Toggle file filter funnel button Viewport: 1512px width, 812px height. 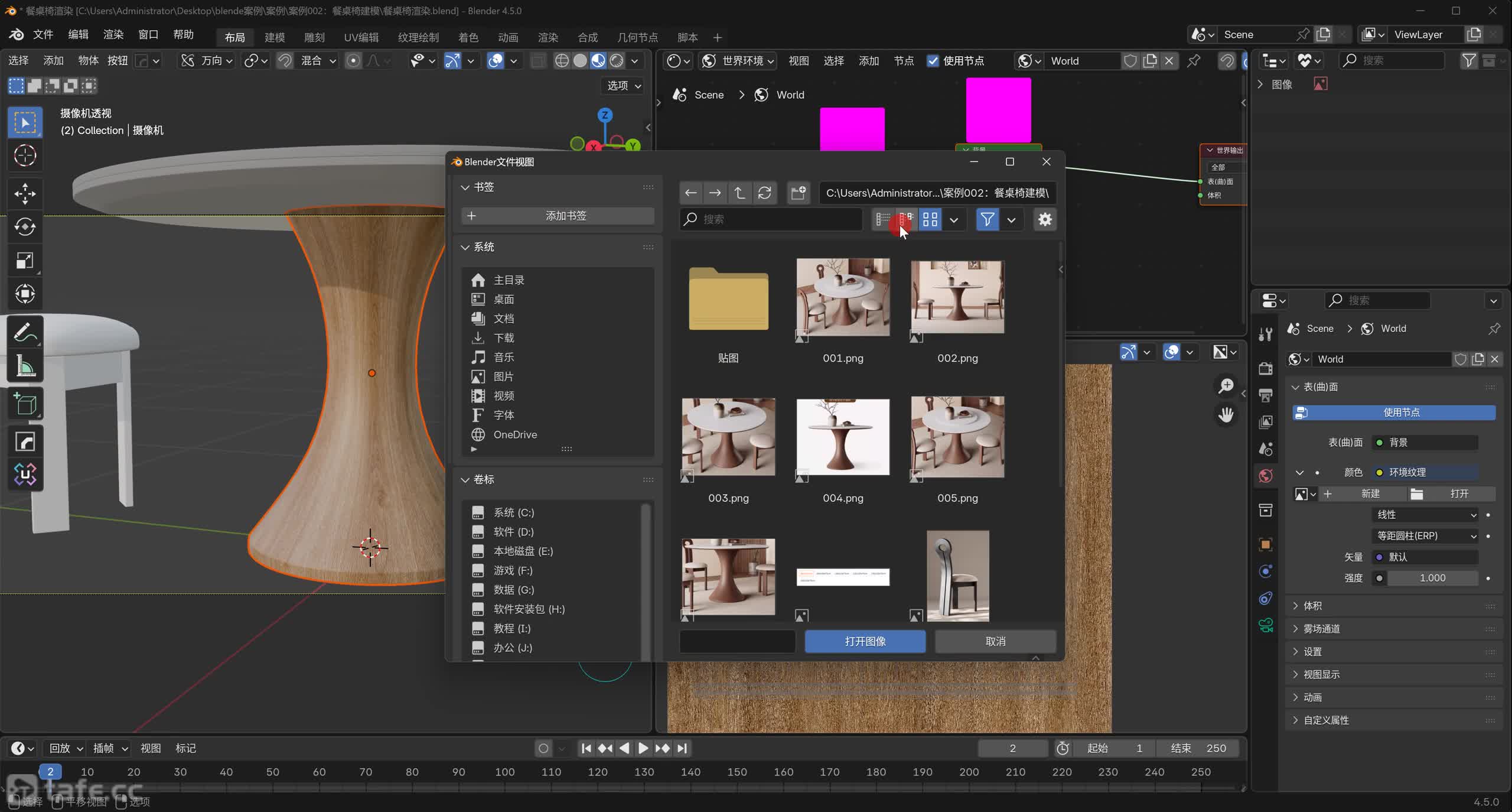coord(987,220)
